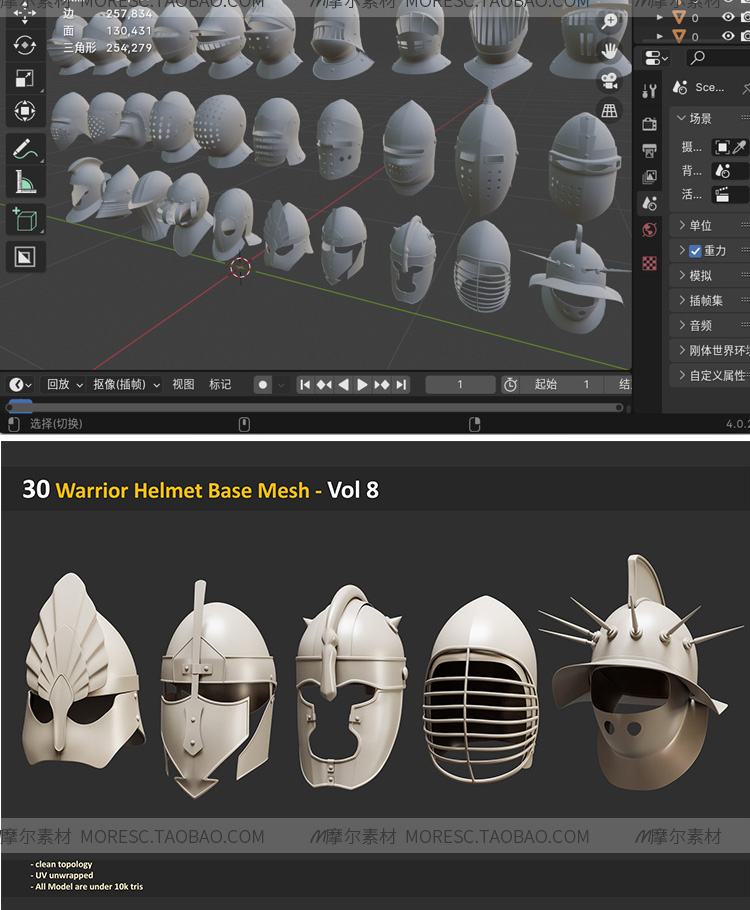Click the left mouse icon in status bar

click(x=14, y=424)
